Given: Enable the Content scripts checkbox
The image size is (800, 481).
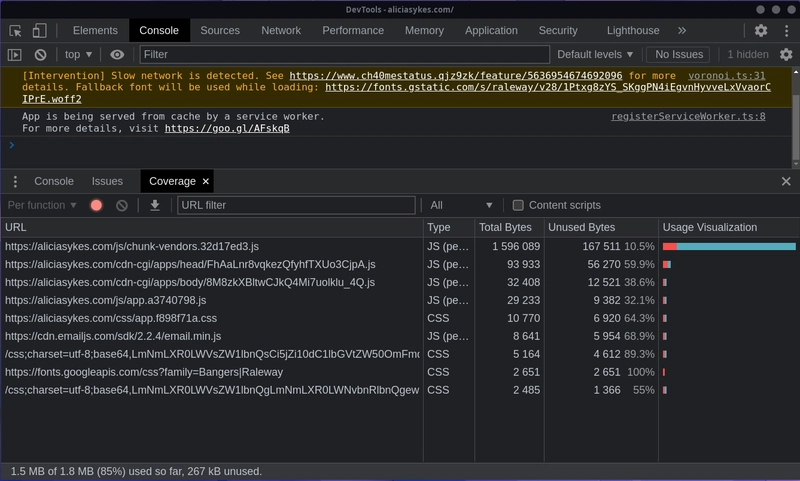Looking at the screenshot, I should click(518, 205).
